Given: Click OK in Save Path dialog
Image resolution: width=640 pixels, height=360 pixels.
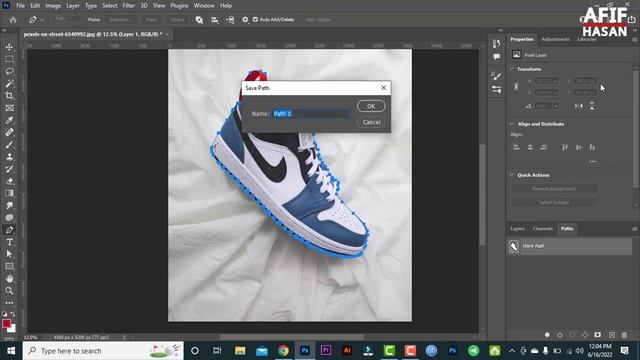Looking at the screenshot, I should point(371,106).
